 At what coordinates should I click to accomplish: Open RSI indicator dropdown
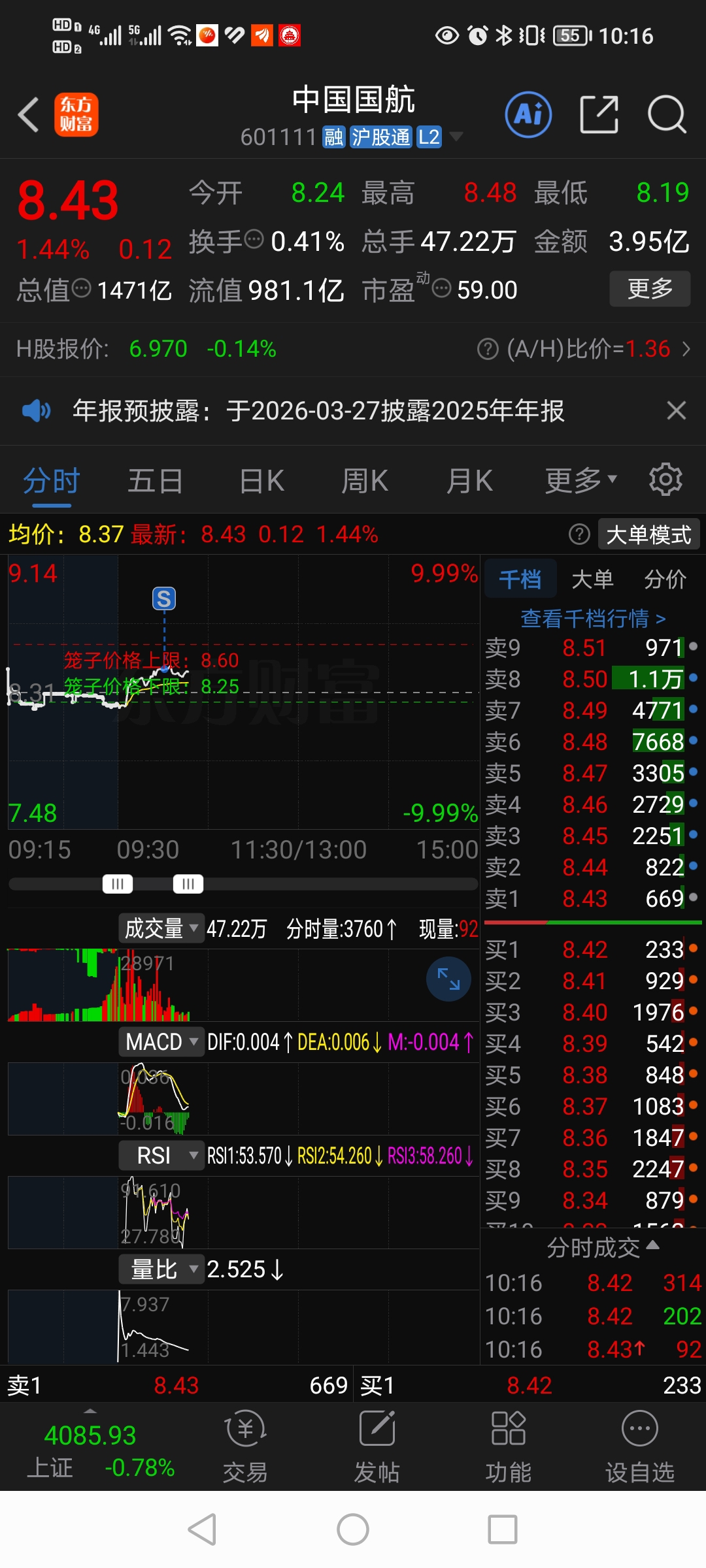[x=161, y=1155]
